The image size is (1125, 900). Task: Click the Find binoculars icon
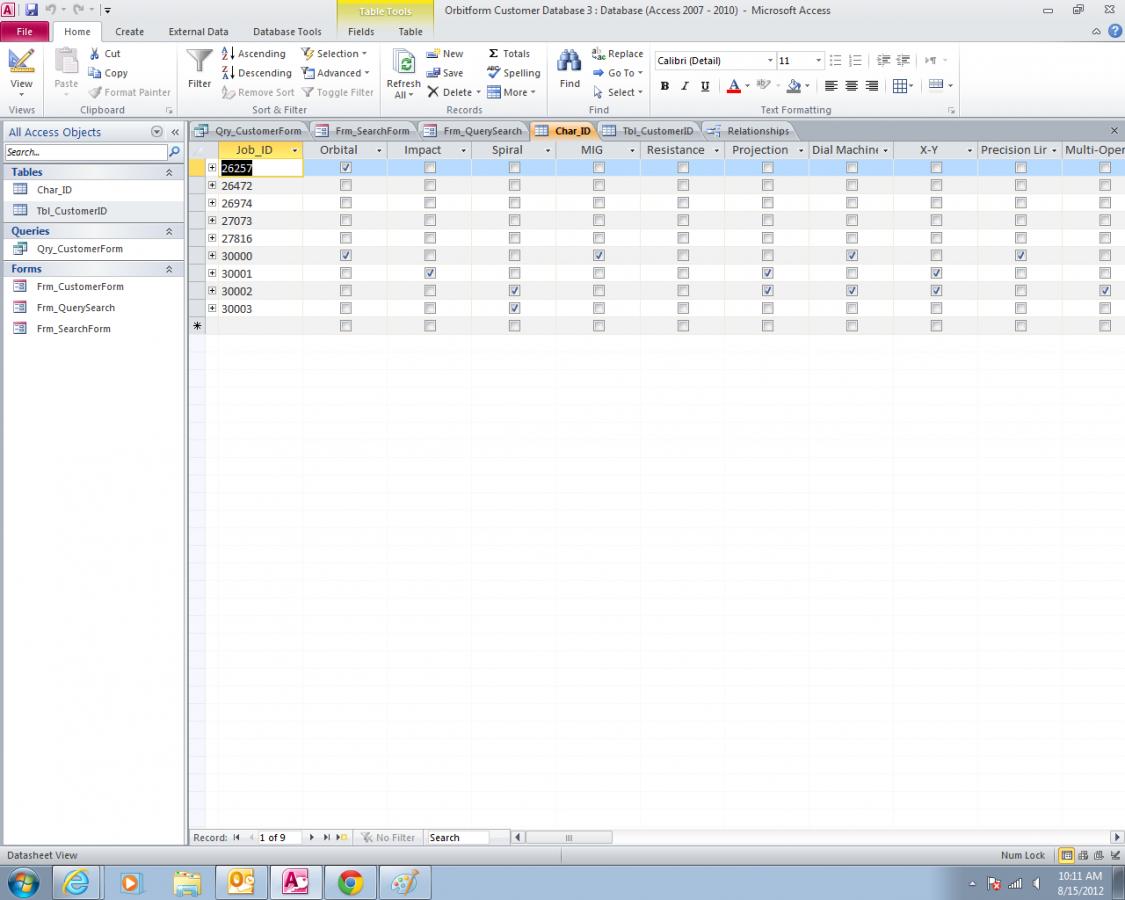coord(569,62)
